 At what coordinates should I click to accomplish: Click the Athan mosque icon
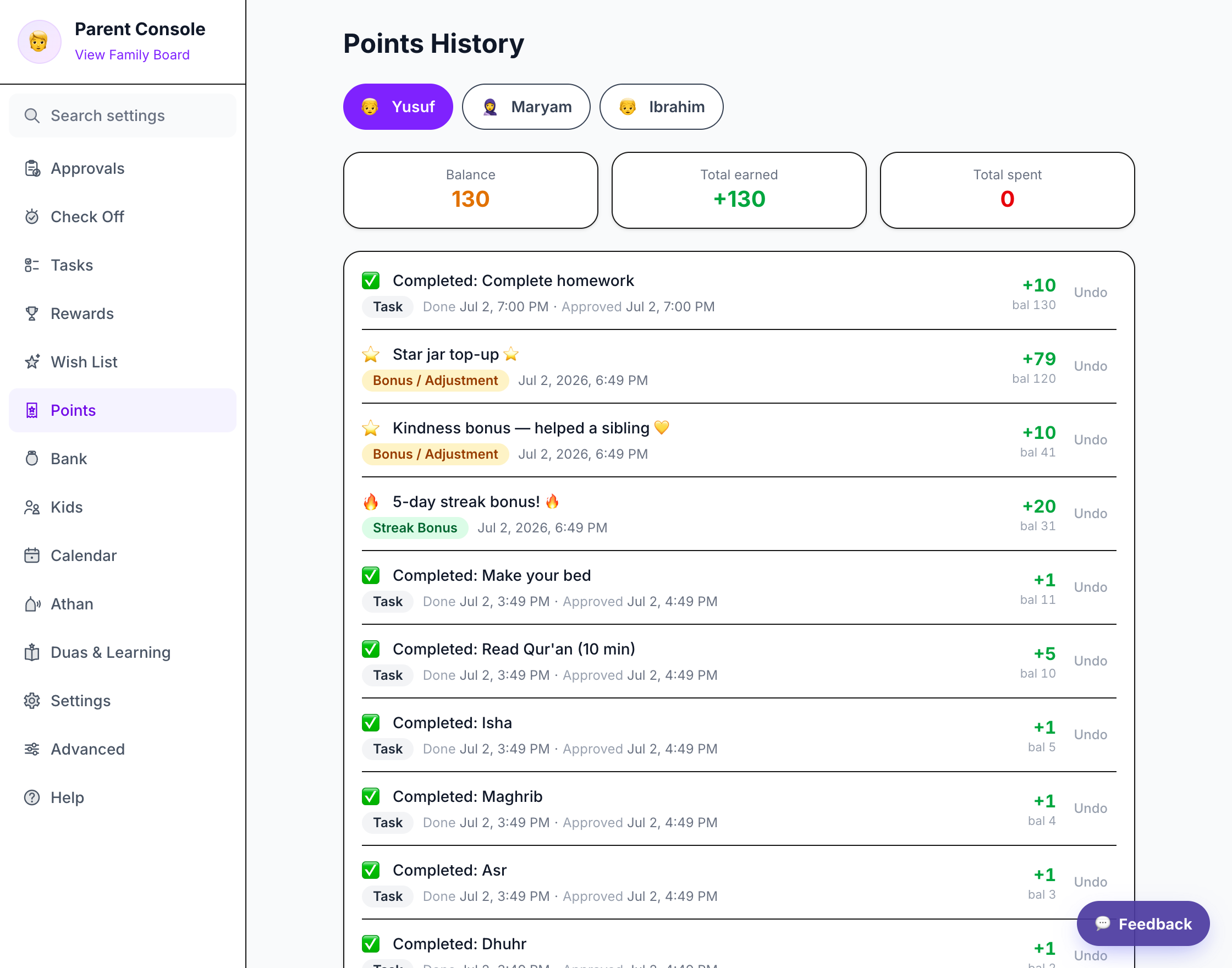coord(32,604)
